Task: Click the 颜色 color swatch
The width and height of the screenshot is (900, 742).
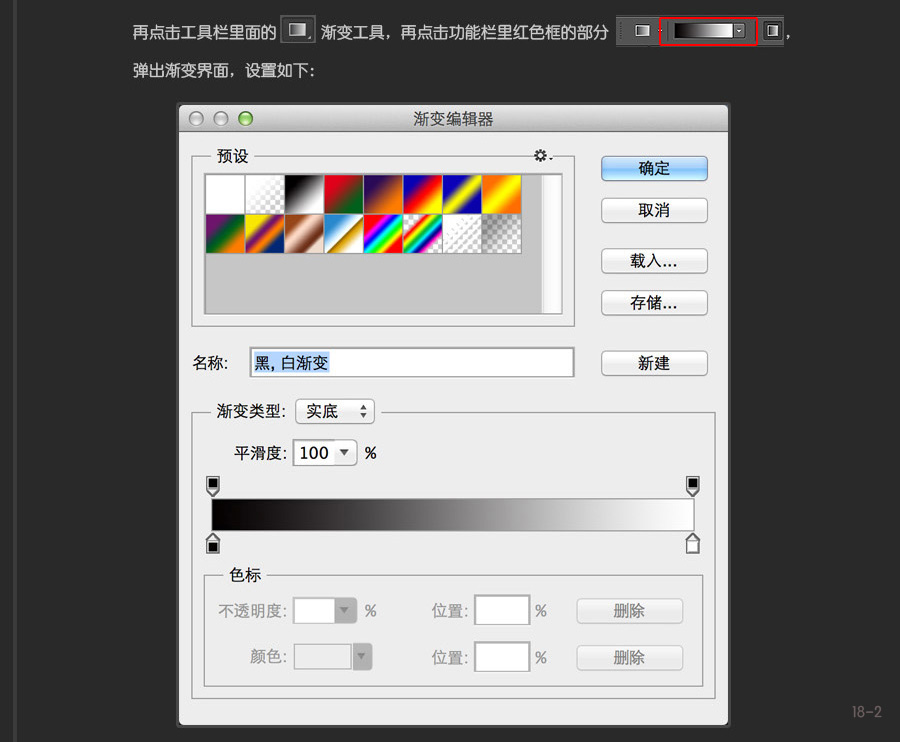Action: click(x=323, y=656)
